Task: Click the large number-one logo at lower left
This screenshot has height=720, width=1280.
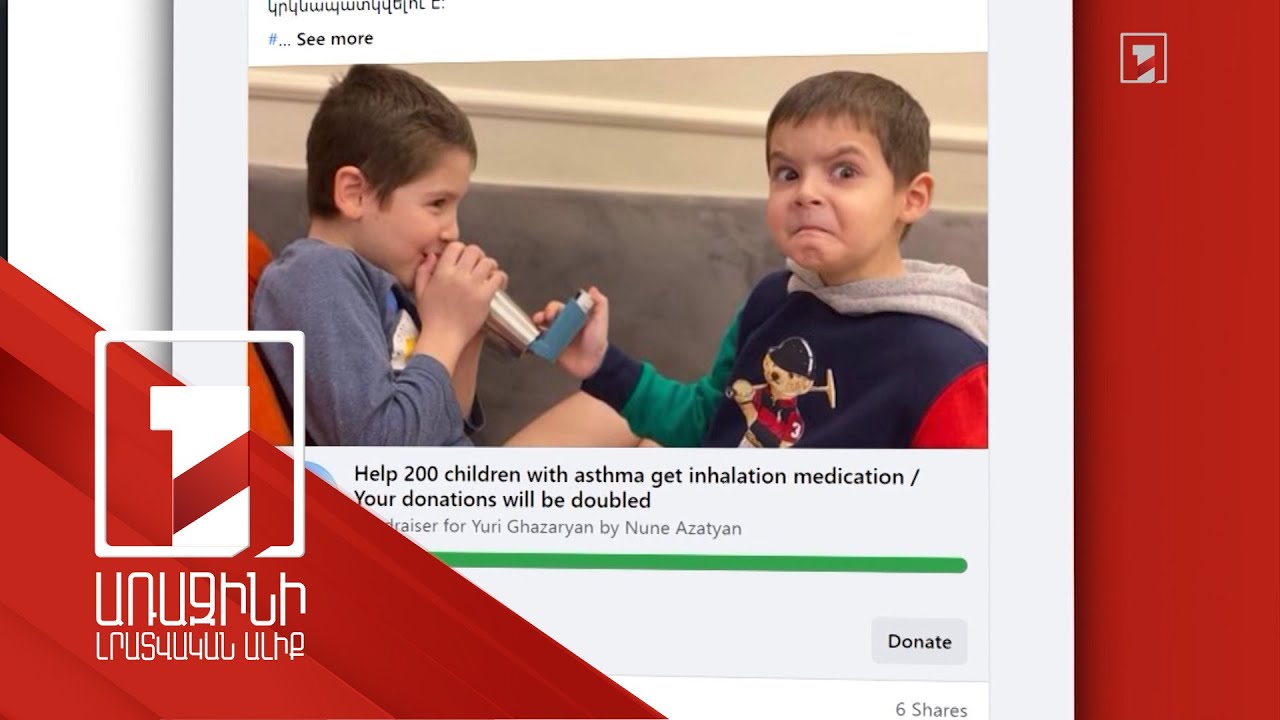Action: pos(200,444)
